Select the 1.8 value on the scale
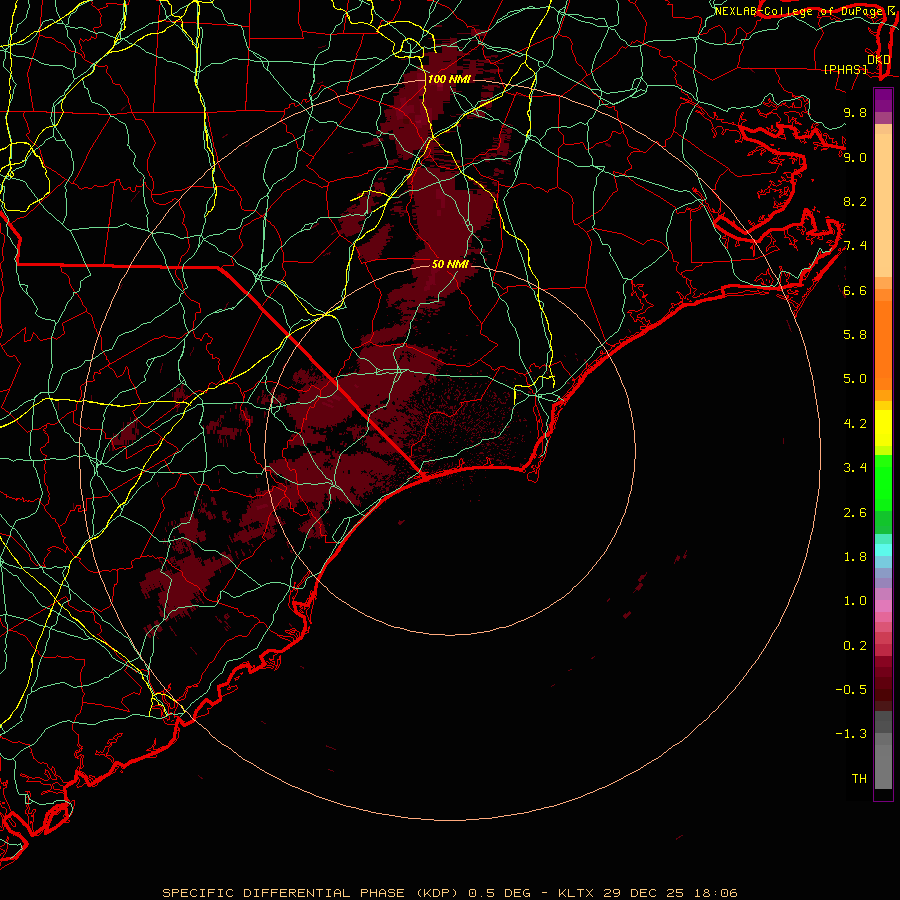Screen dimensions: 900x900 [x=855, y=557]
